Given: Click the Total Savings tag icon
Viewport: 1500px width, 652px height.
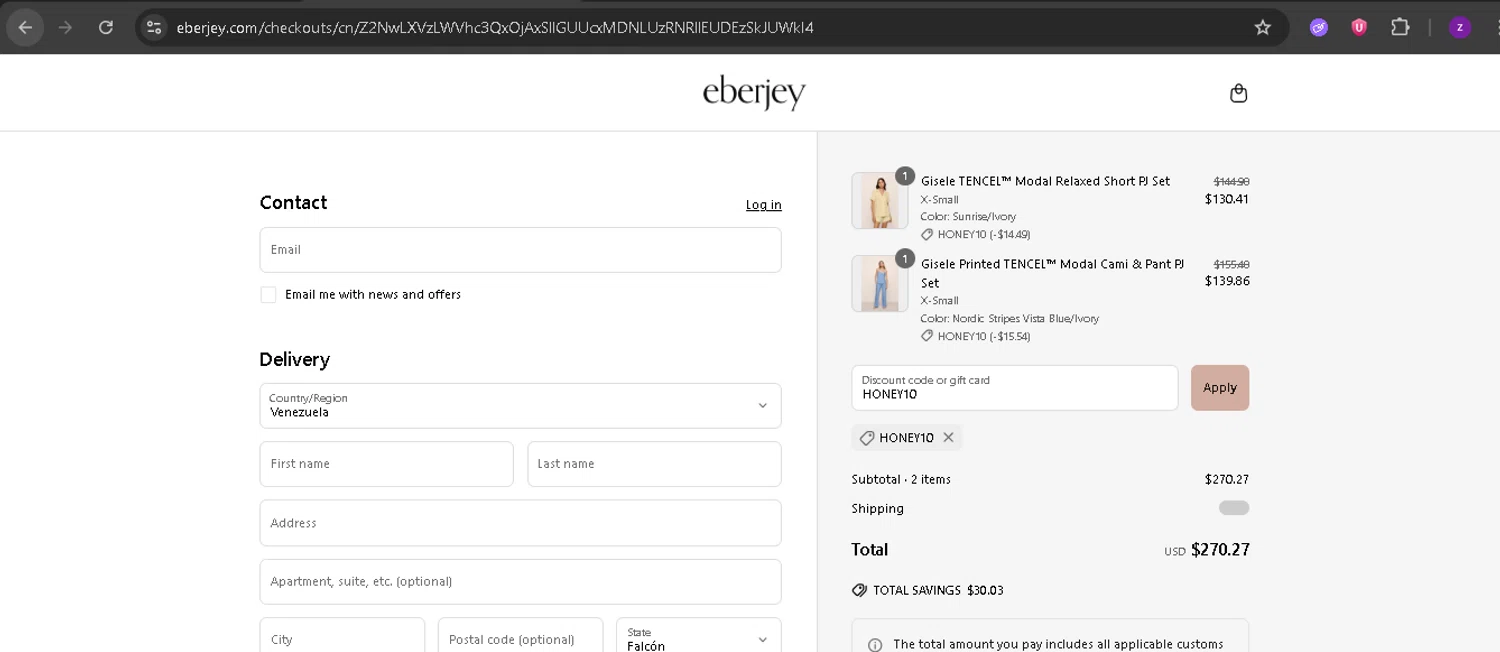Looking at the screenshot, I should pyautogui.click(x=859, y=590).
